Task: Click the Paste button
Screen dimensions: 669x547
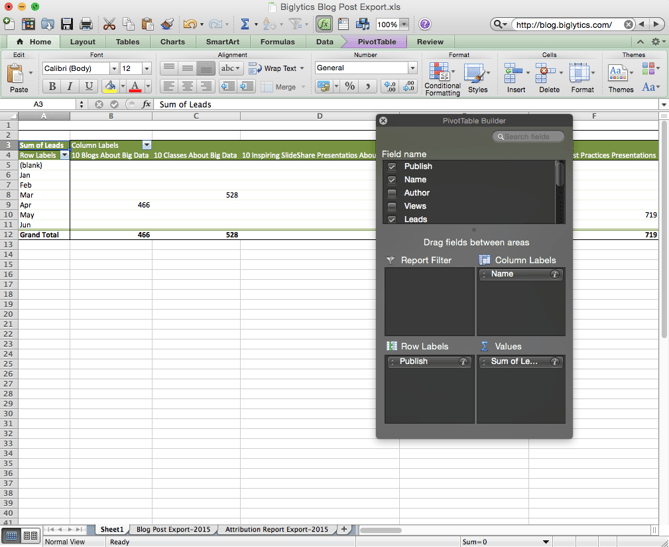Action: [x=18, y=78]
